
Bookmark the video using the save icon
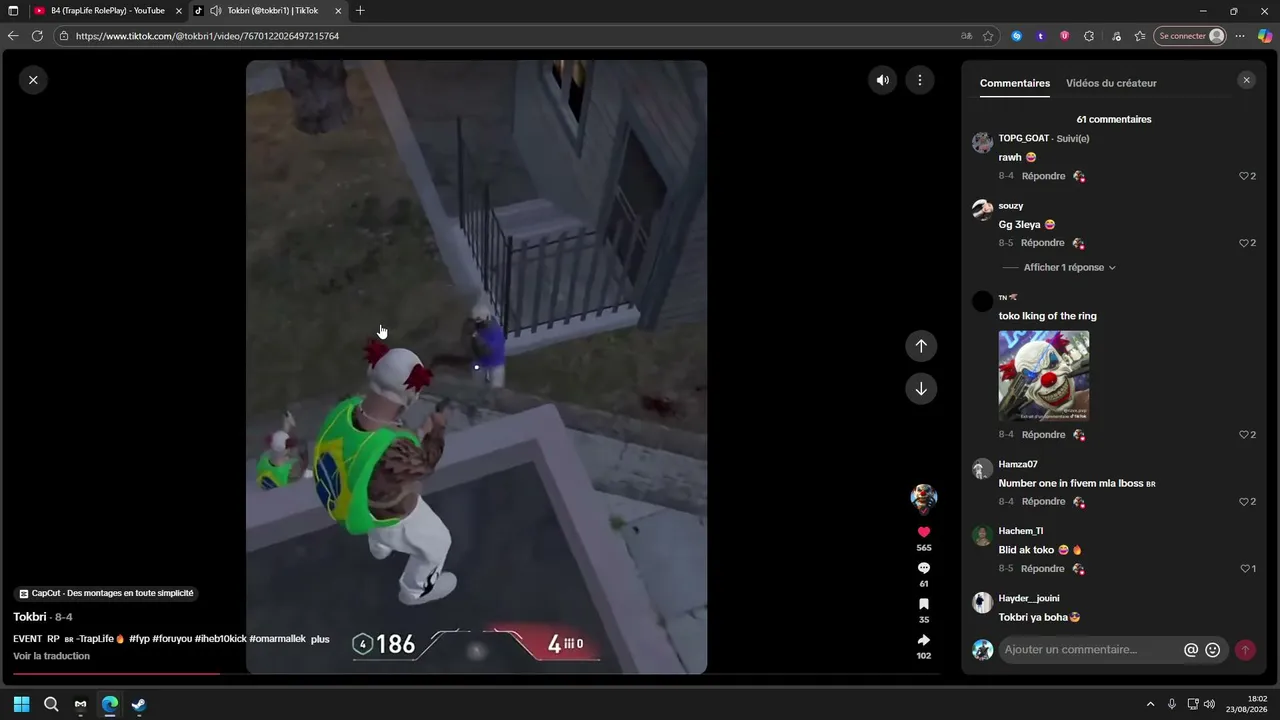coord(924,604)
